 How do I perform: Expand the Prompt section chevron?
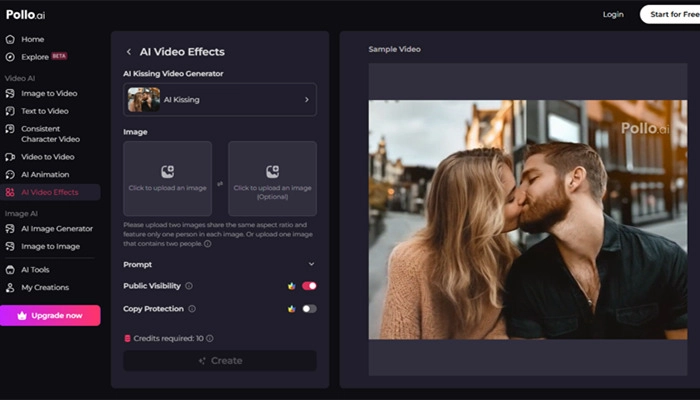[x=311, y=264]
